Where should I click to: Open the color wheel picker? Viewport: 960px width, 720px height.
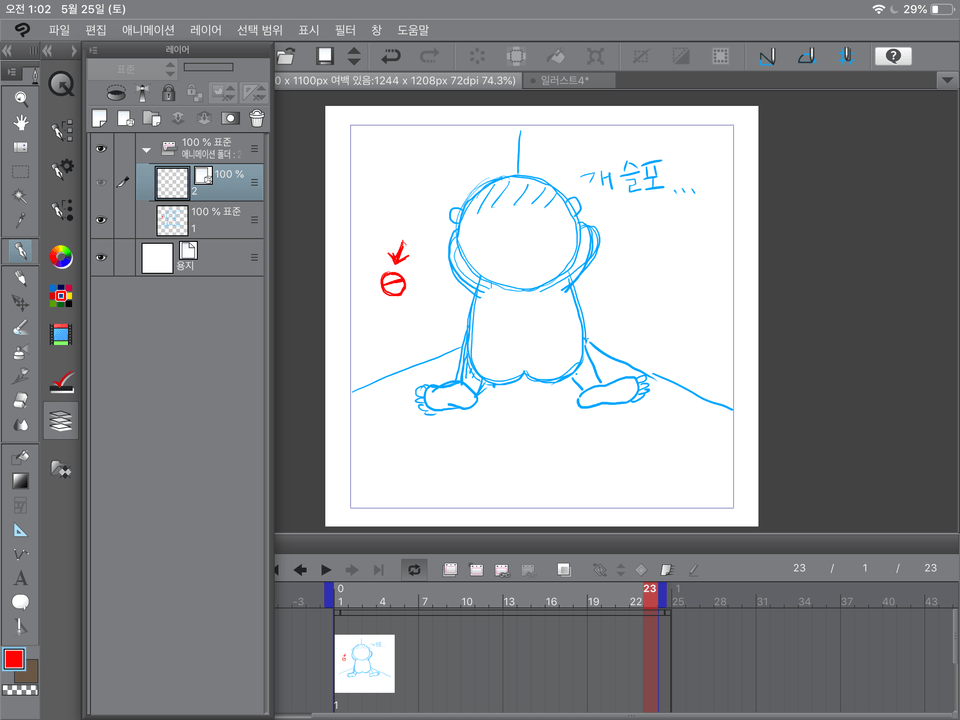click(x=61, y=256)
